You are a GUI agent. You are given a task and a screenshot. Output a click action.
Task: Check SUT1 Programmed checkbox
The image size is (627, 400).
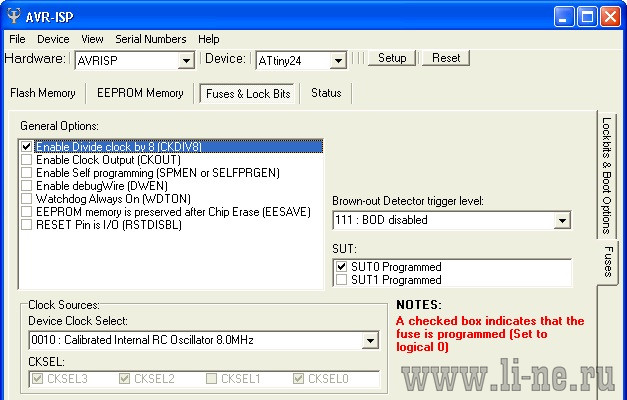(x=341, y=280)
